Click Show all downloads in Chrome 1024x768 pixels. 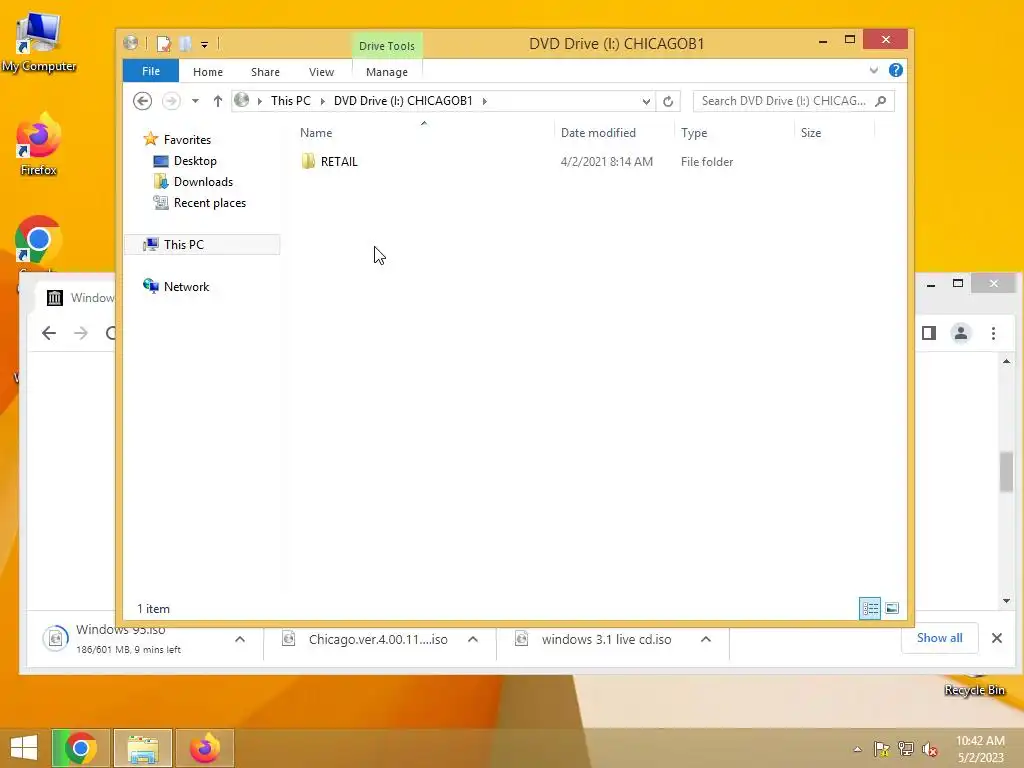pos(940,638)
